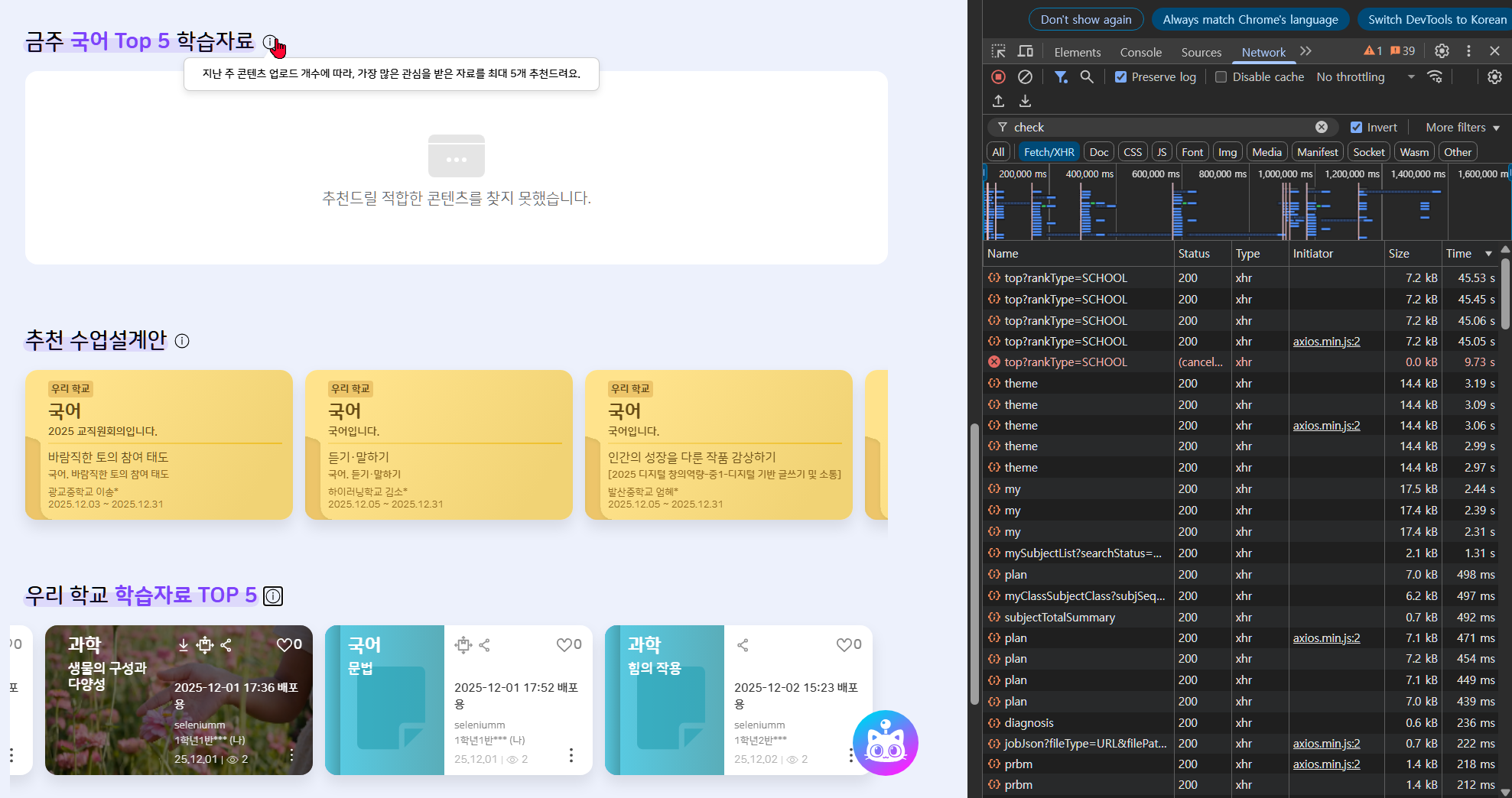Expand the More filters dropdown
This screenshot has width=1512, height=798.
(1462, 128)
